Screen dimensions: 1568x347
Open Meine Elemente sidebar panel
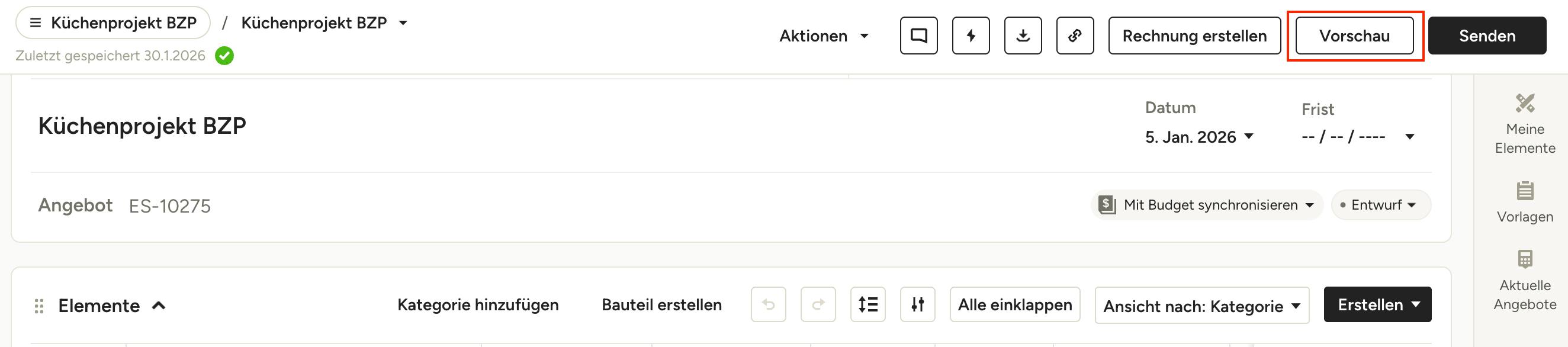1525,124
